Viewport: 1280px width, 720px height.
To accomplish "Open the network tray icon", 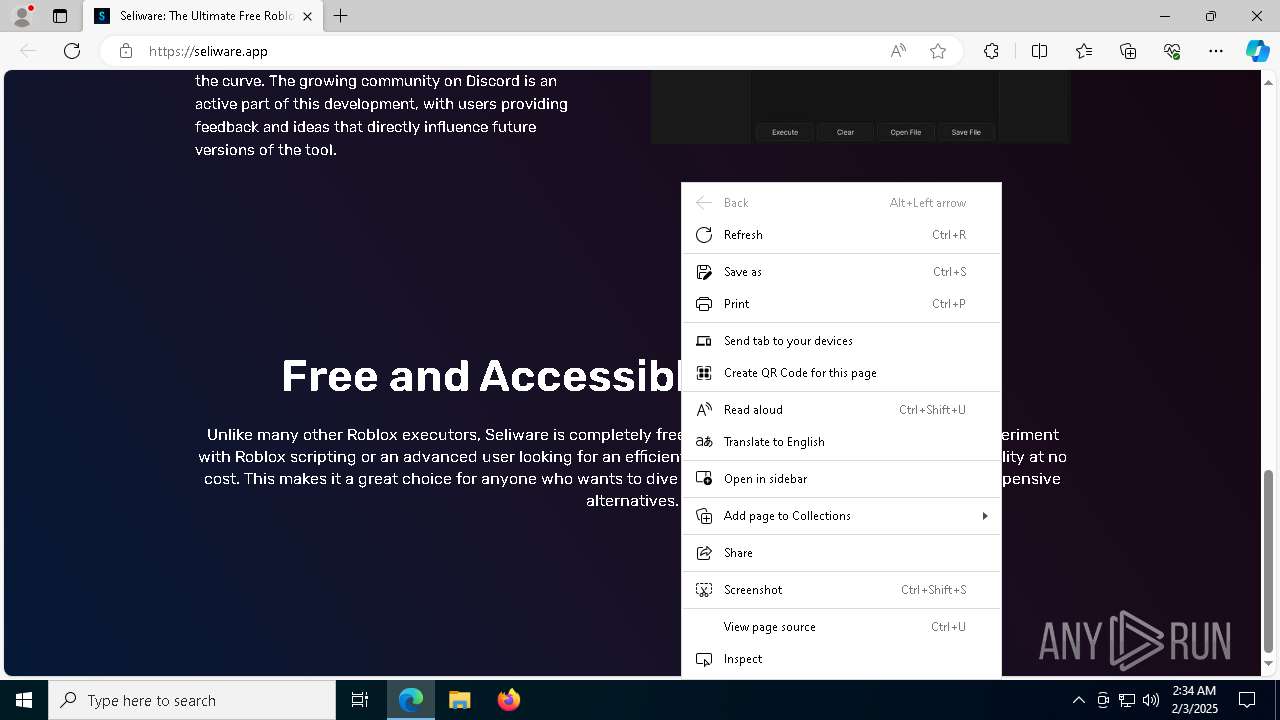I will pyautogui.click(x=1127, y=700).
